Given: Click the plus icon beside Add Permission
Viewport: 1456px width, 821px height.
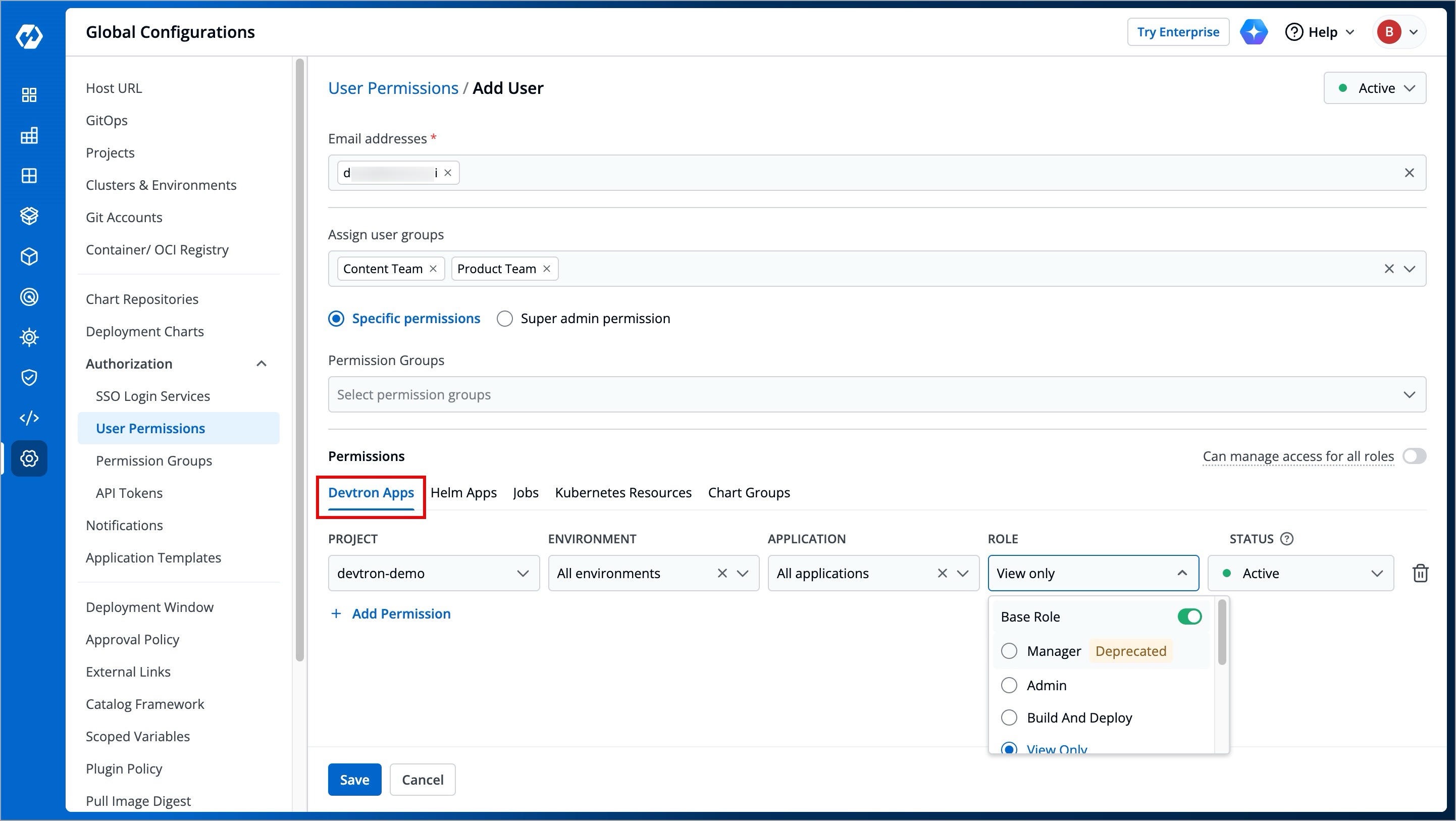Looking at the screenshot, I should [x=336, y=614].
